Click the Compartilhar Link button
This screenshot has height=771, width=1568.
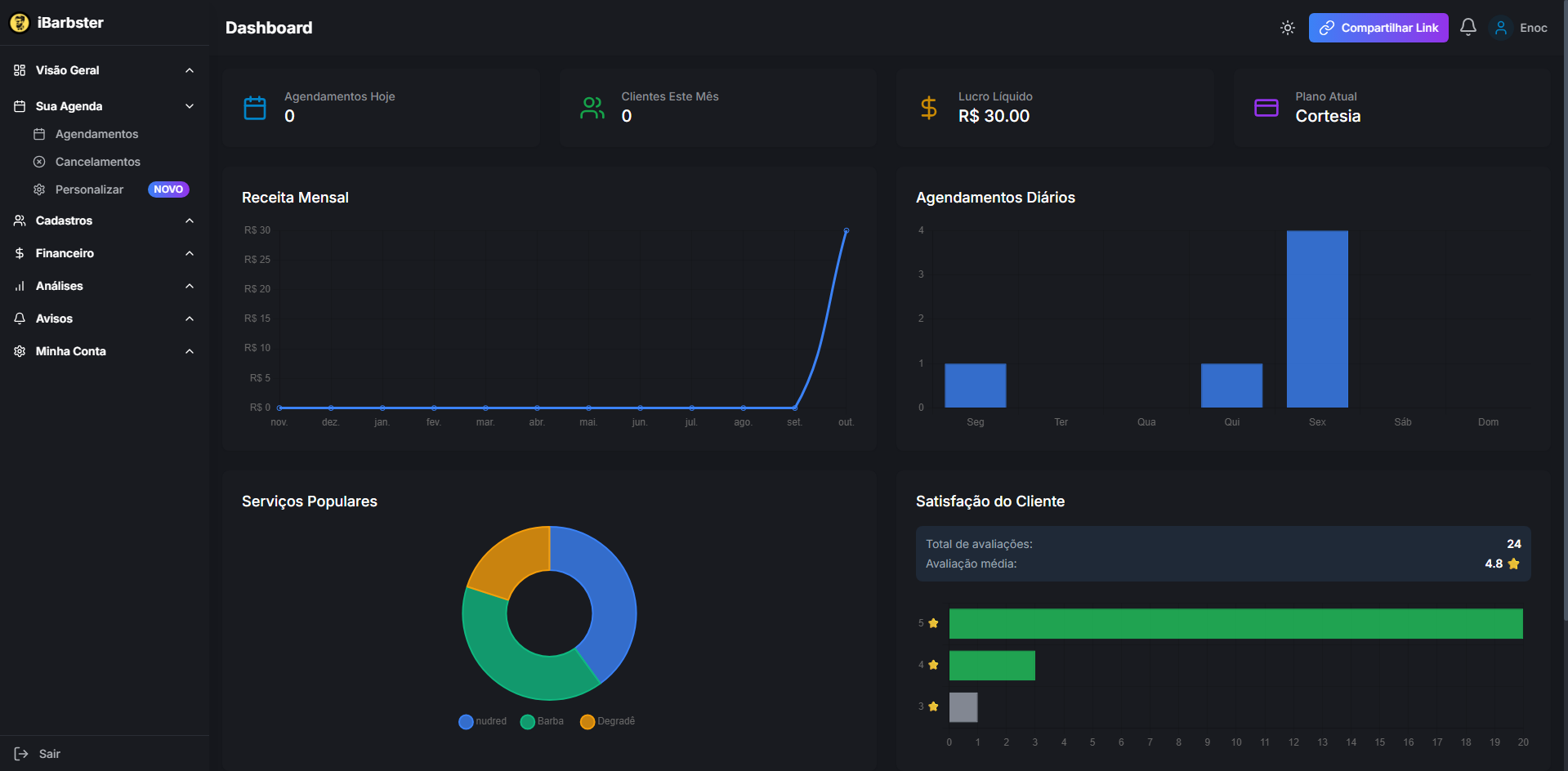[1378, 28]
